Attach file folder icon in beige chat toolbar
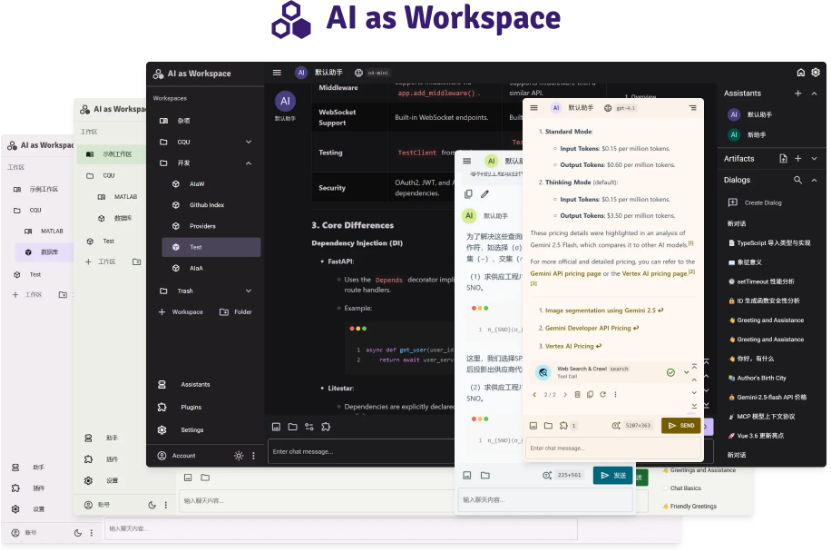The image size is (831, 556). coord(549,426)
